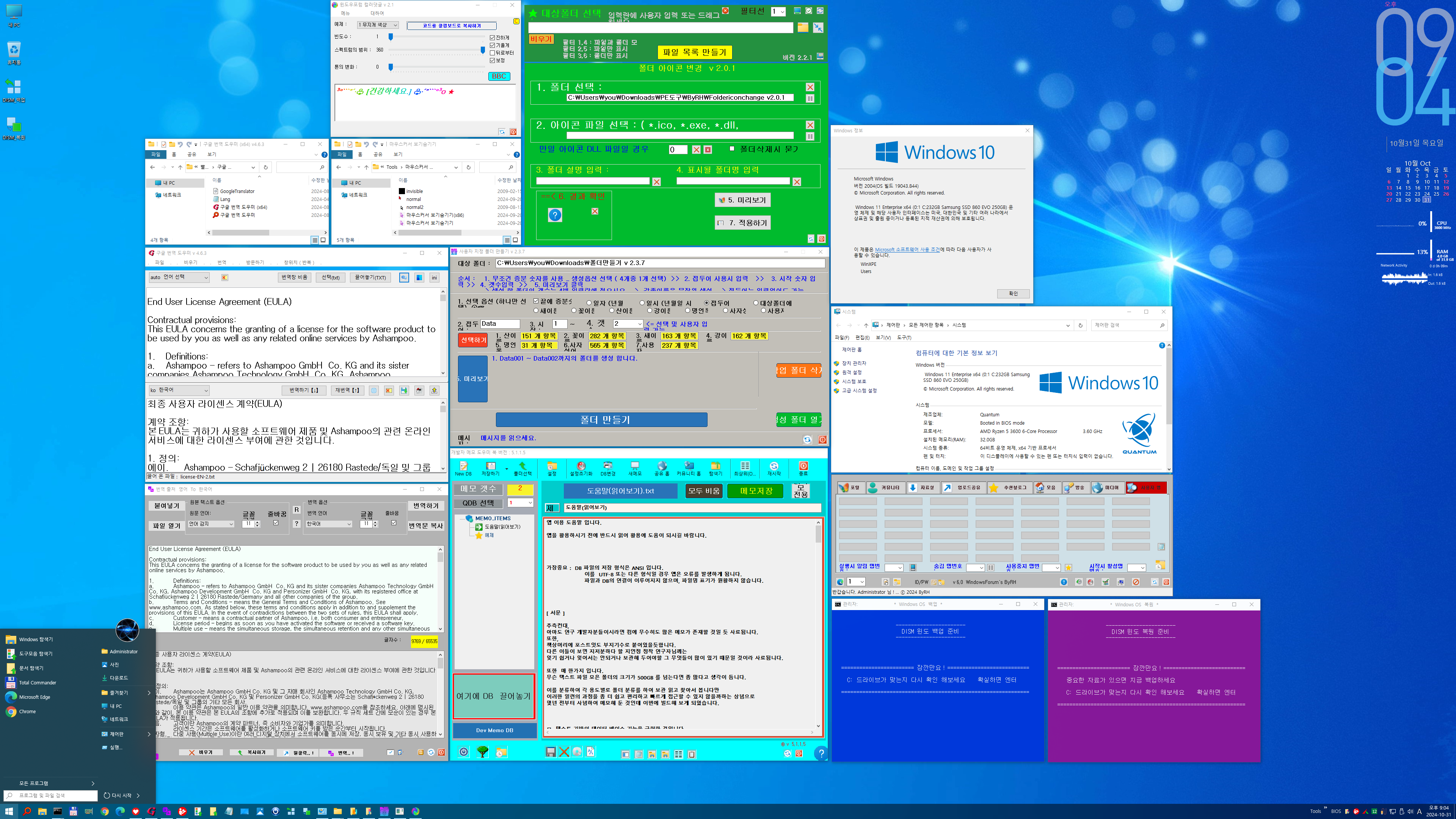Open 커뮤니티 홈 icon in memo helper

point(689,468)
